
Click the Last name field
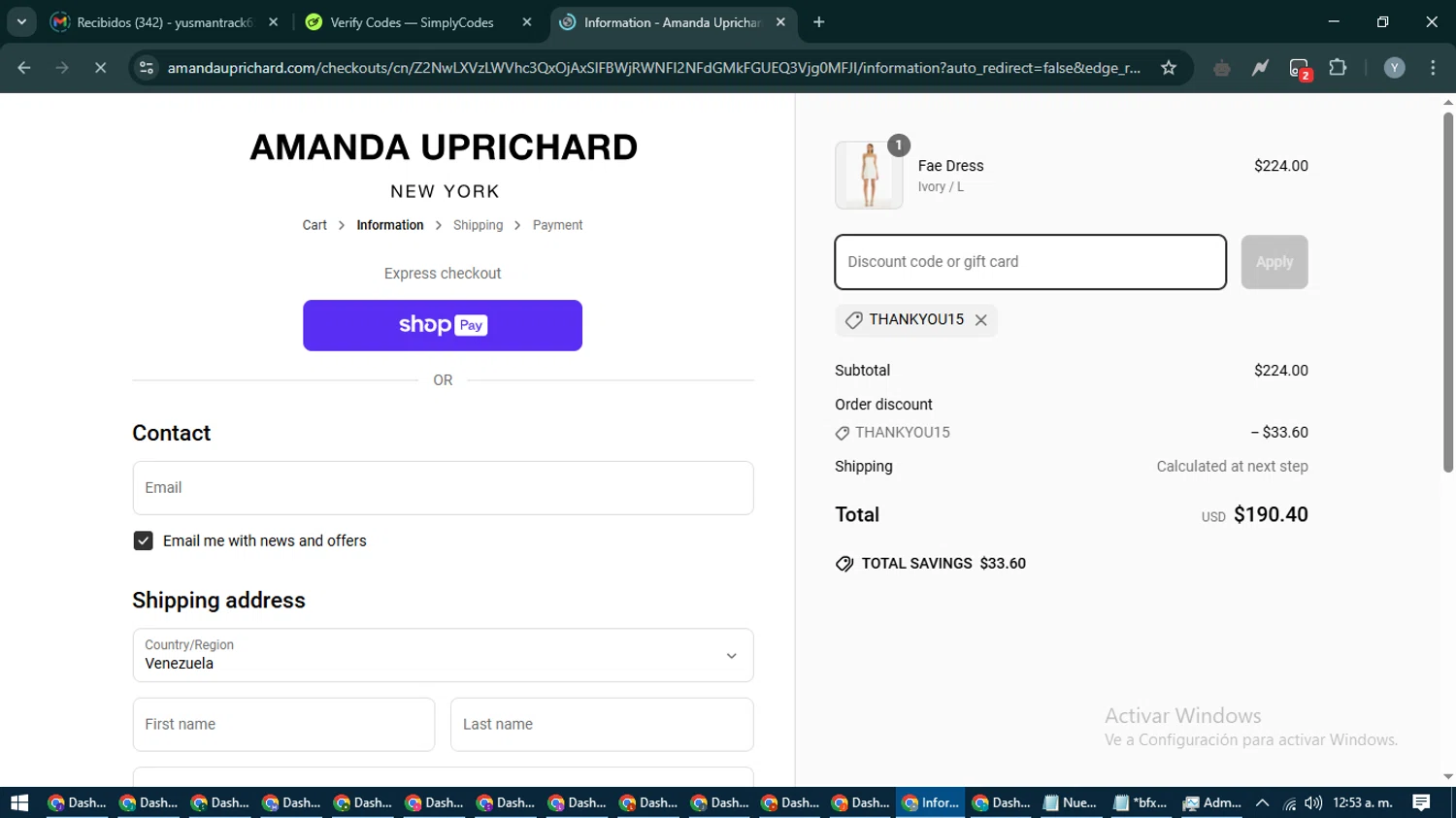[x=602, y=725]
